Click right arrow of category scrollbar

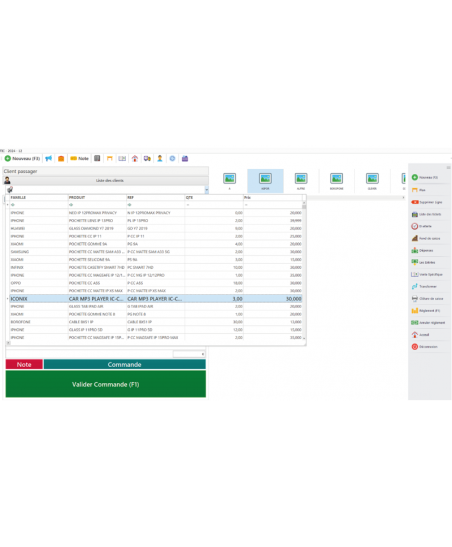point(404,197)
